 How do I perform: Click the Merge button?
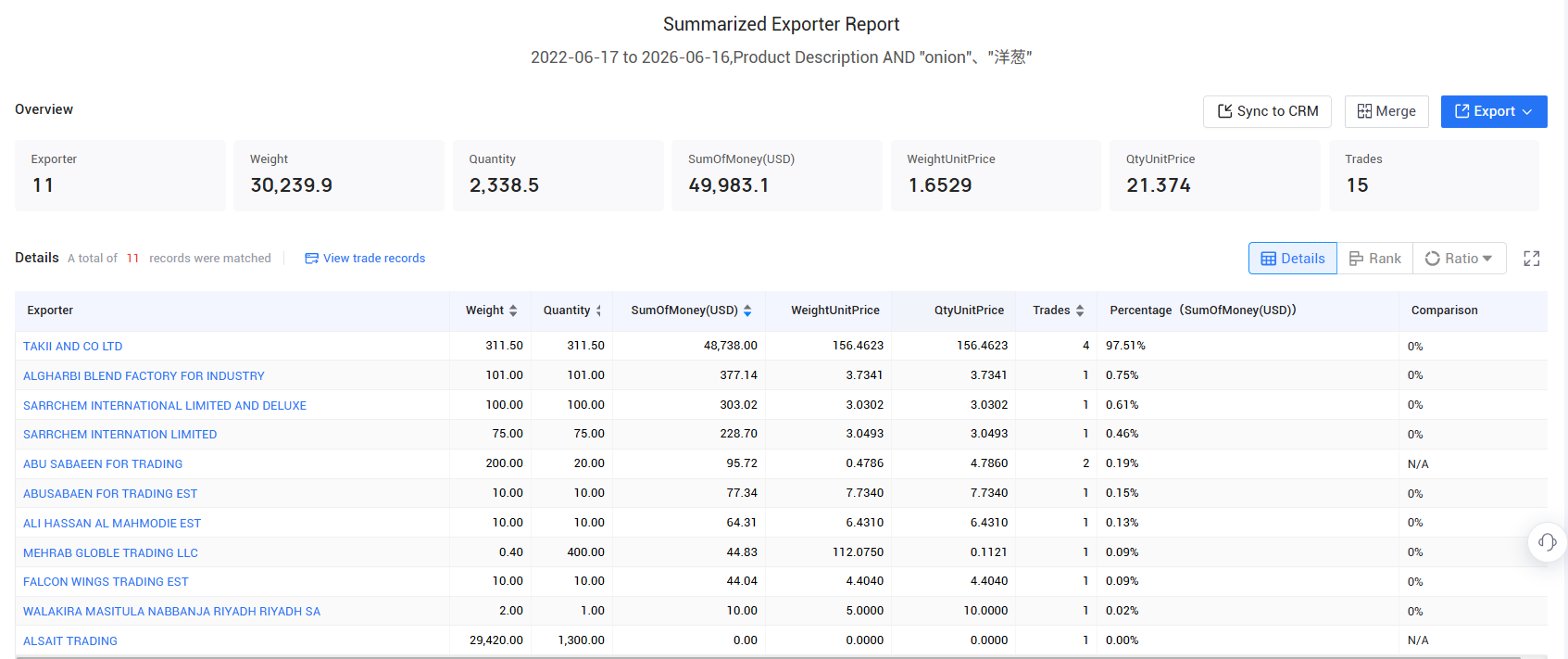pos(1386,111)
